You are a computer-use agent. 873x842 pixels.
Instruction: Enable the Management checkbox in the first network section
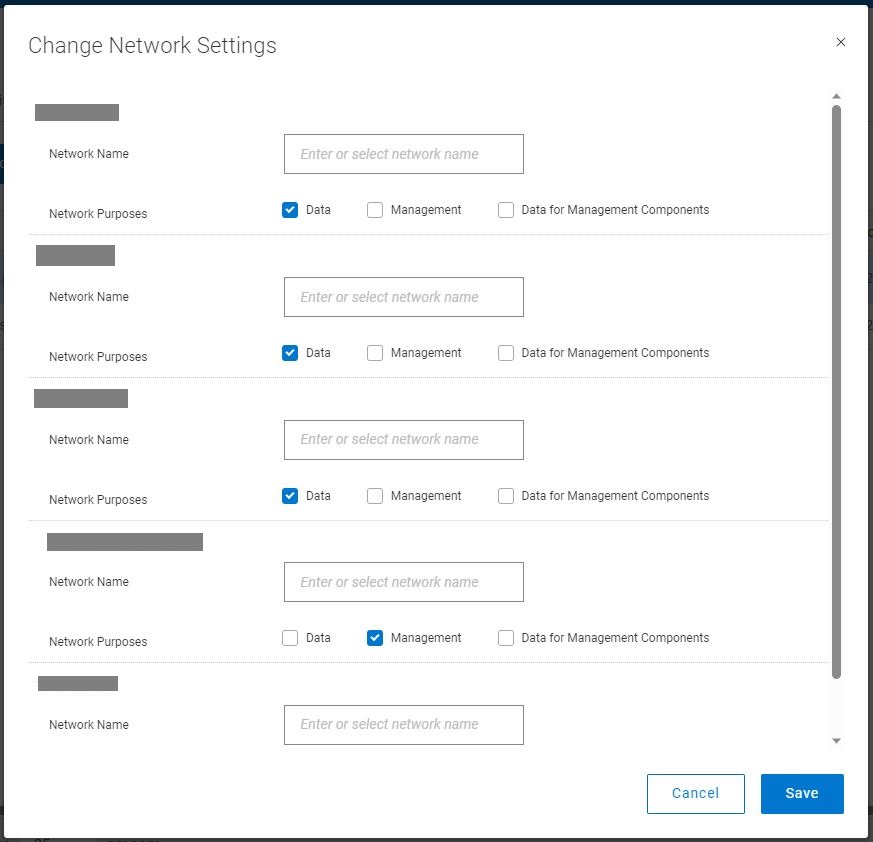[374, 210]
